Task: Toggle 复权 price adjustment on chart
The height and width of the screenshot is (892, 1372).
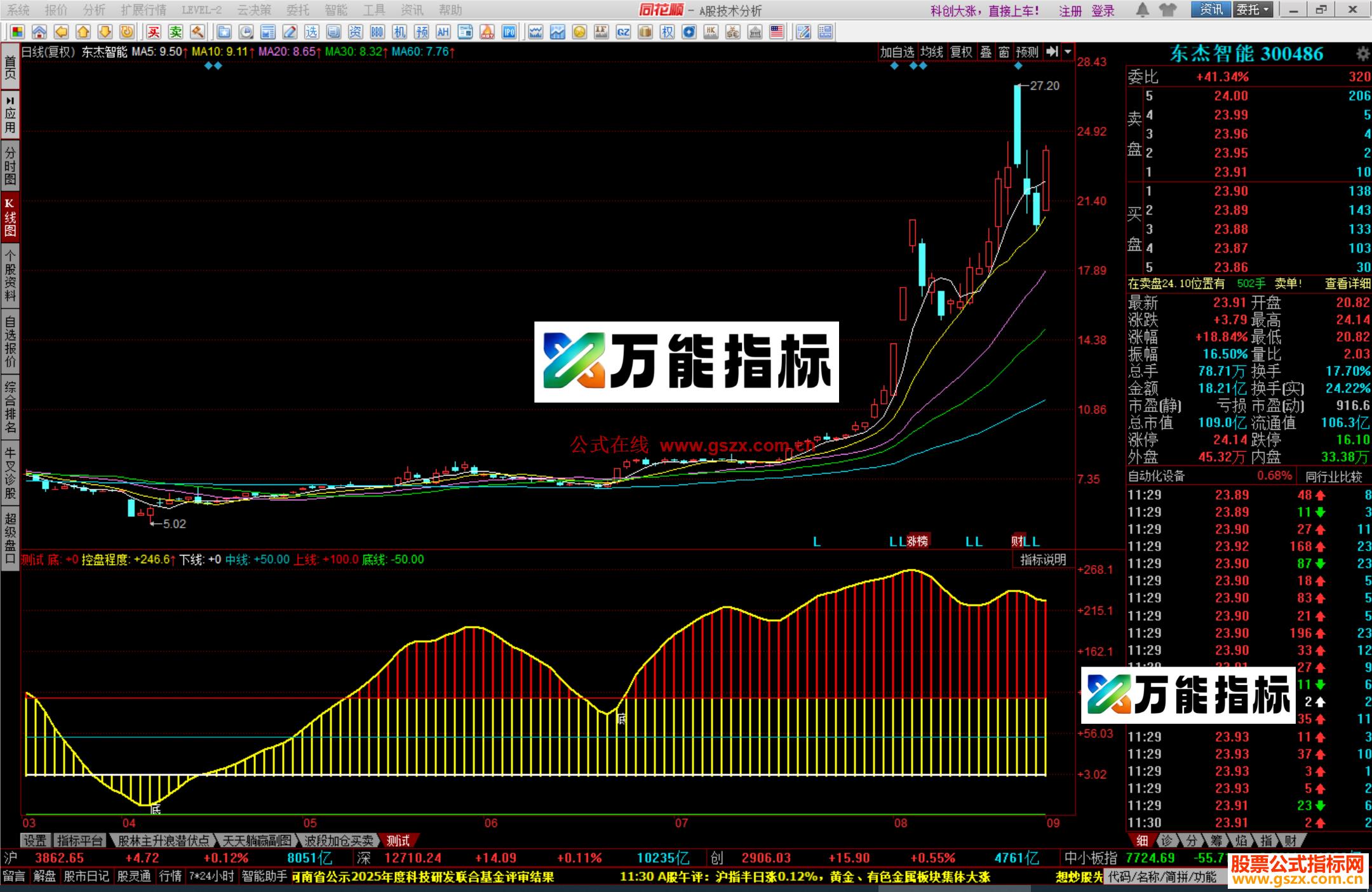Action: 961,53
